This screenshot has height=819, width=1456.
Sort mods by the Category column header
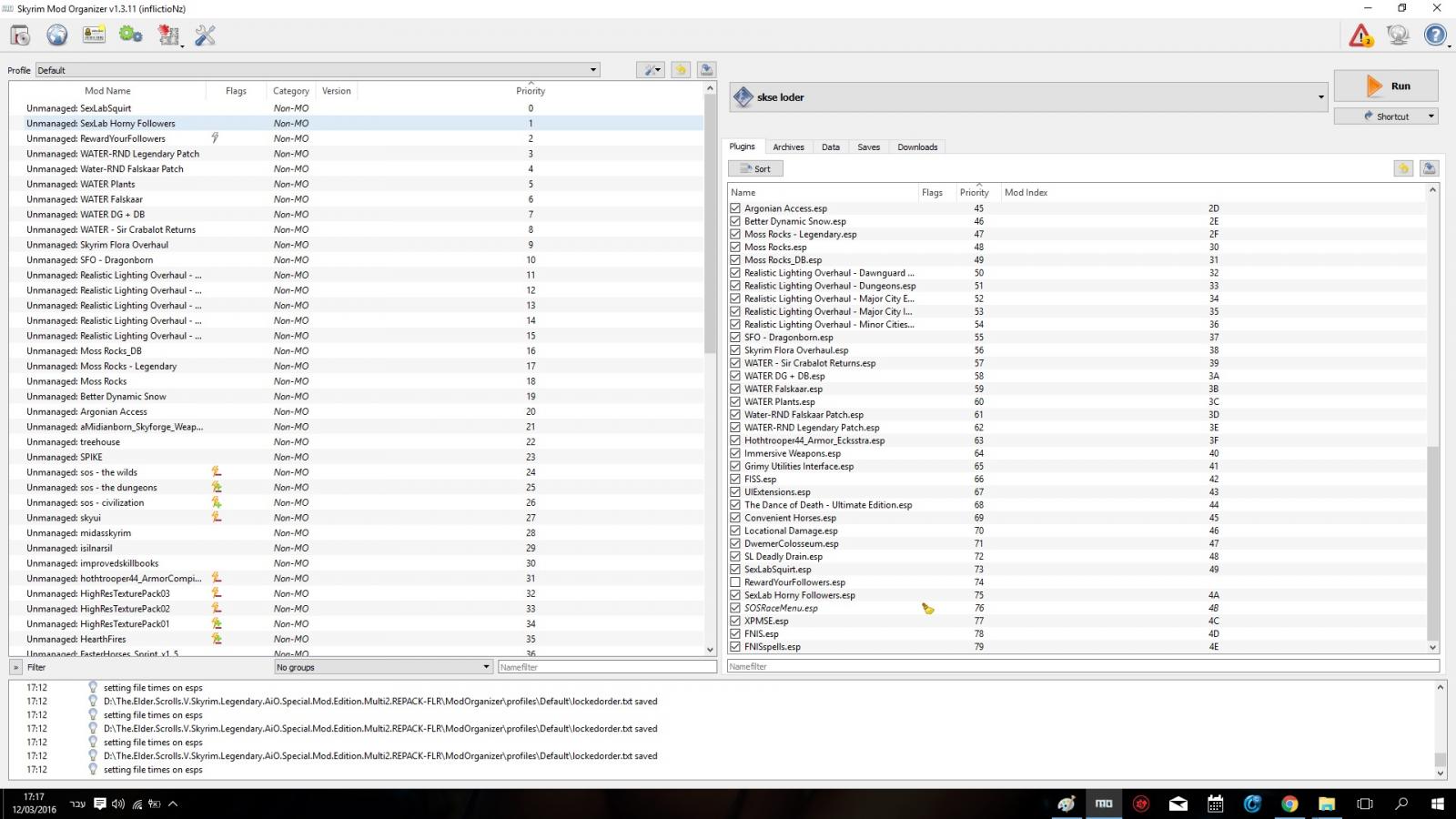pyautogui.click(x=291, y=91)
